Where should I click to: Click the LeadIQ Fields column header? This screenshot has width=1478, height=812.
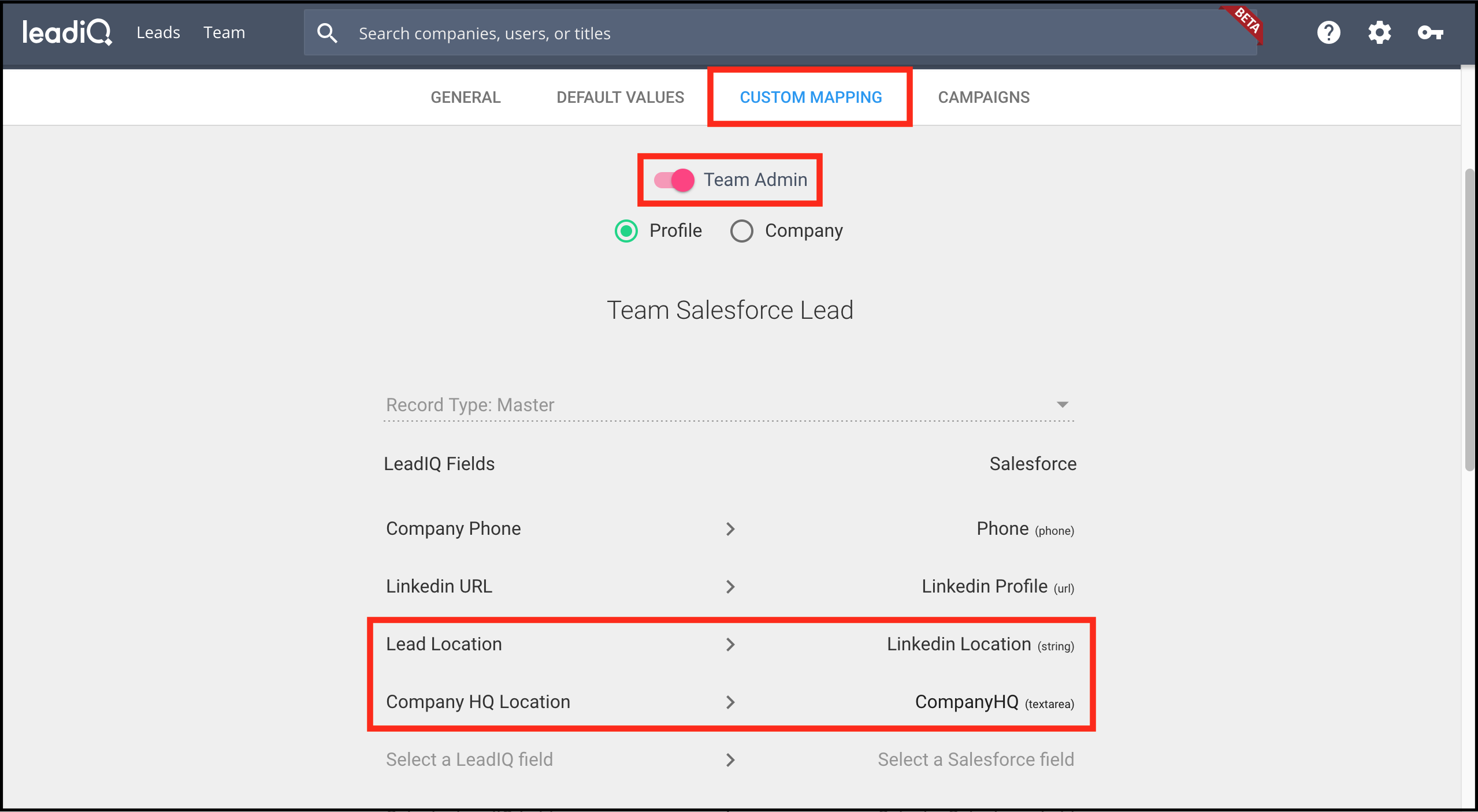pos(439,464)
